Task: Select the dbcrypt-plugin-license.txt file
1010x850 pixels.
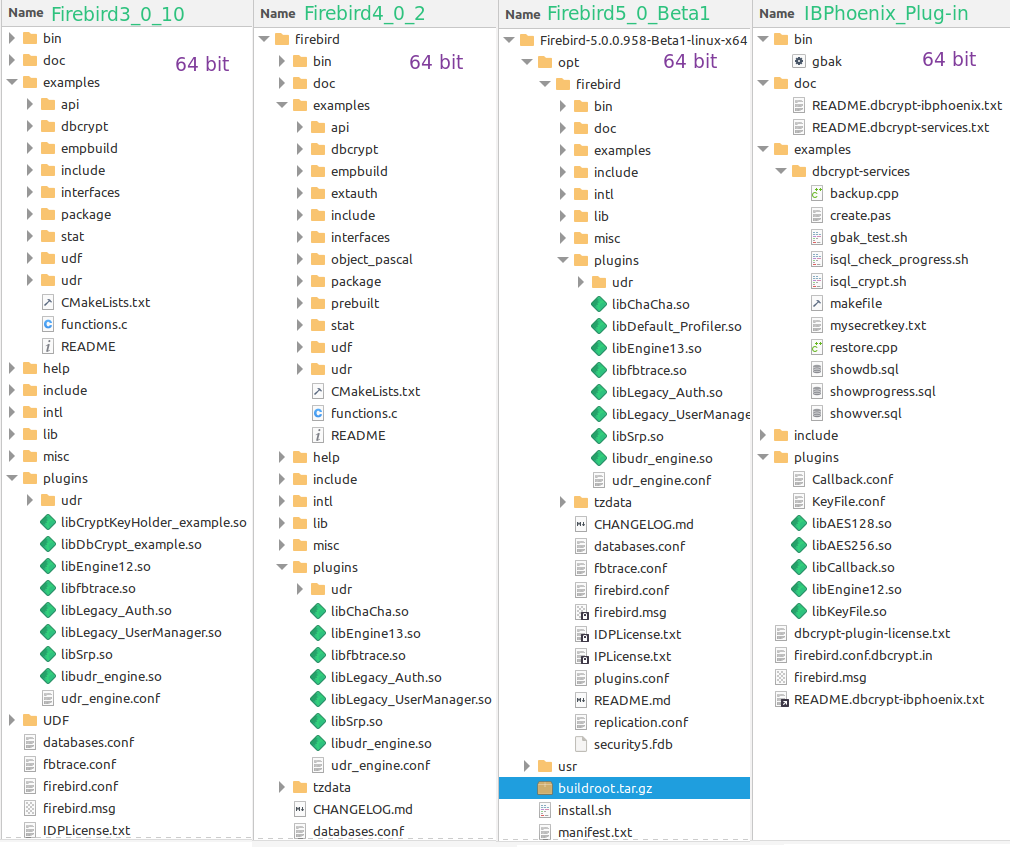Action: 872,633
